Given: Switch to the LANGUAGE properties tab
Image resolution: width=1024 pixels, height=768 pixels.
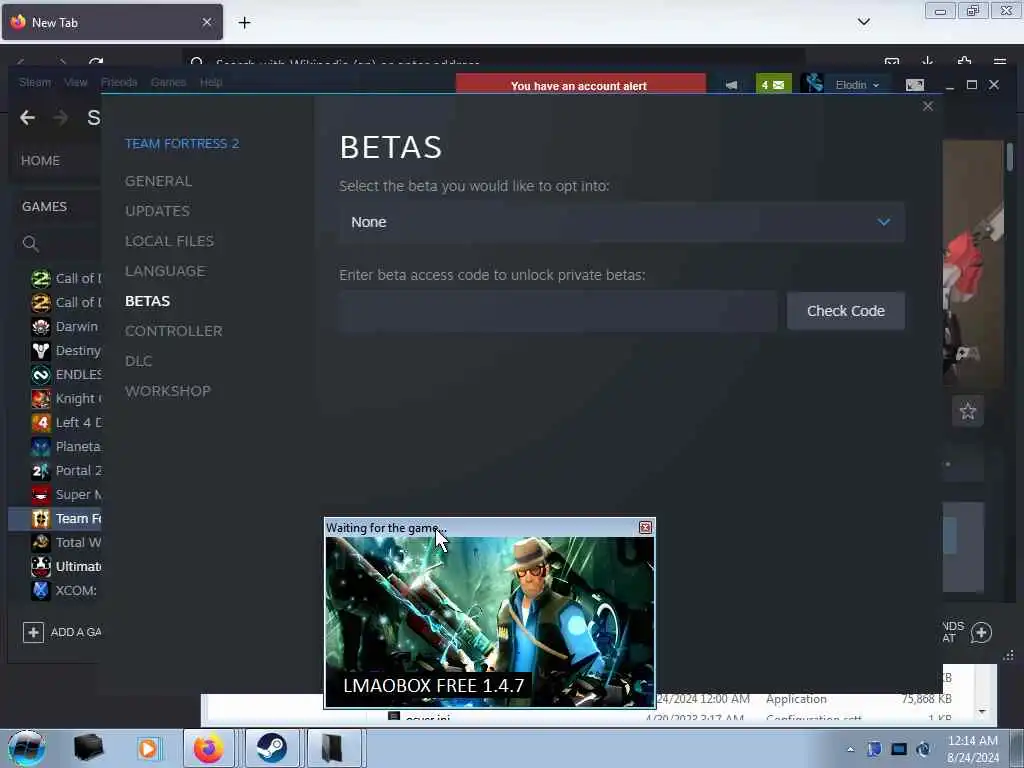Looking at the screenshot, I should click(x=165, y=271).
